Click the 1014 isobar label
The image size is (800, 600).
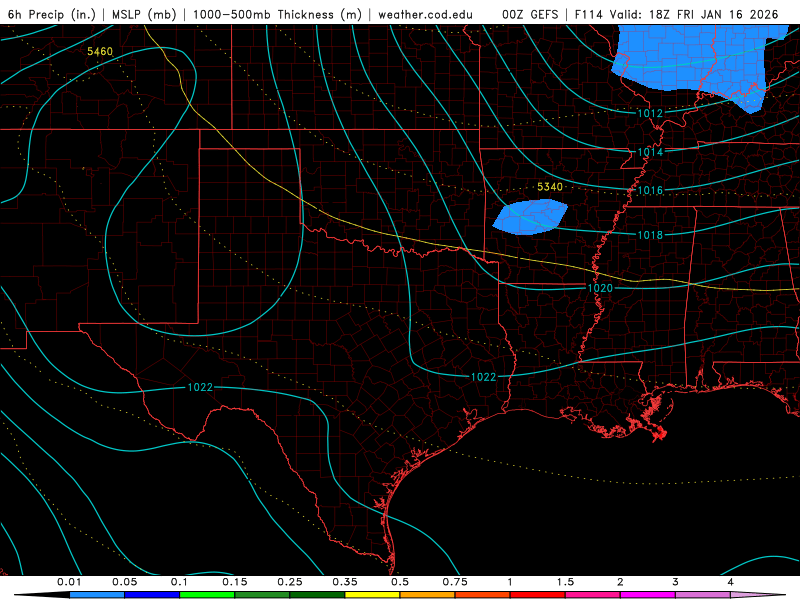pyautogui.click(x=649, y=152)
